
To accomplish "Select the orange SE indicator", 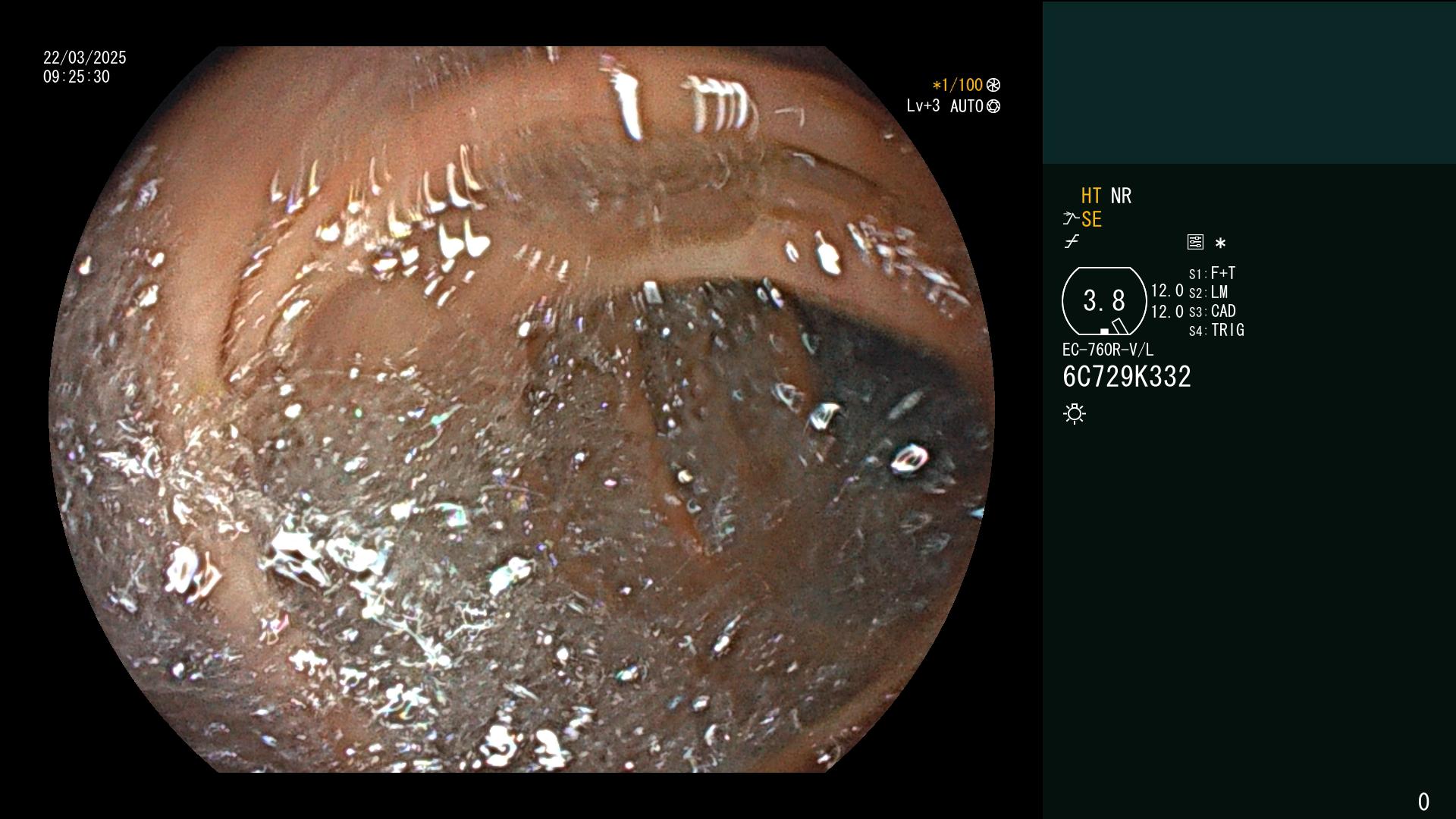I will click(x=1091, y=219).
